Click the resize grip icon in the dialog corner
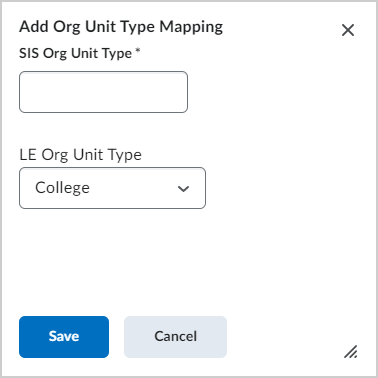 (351, 352)
